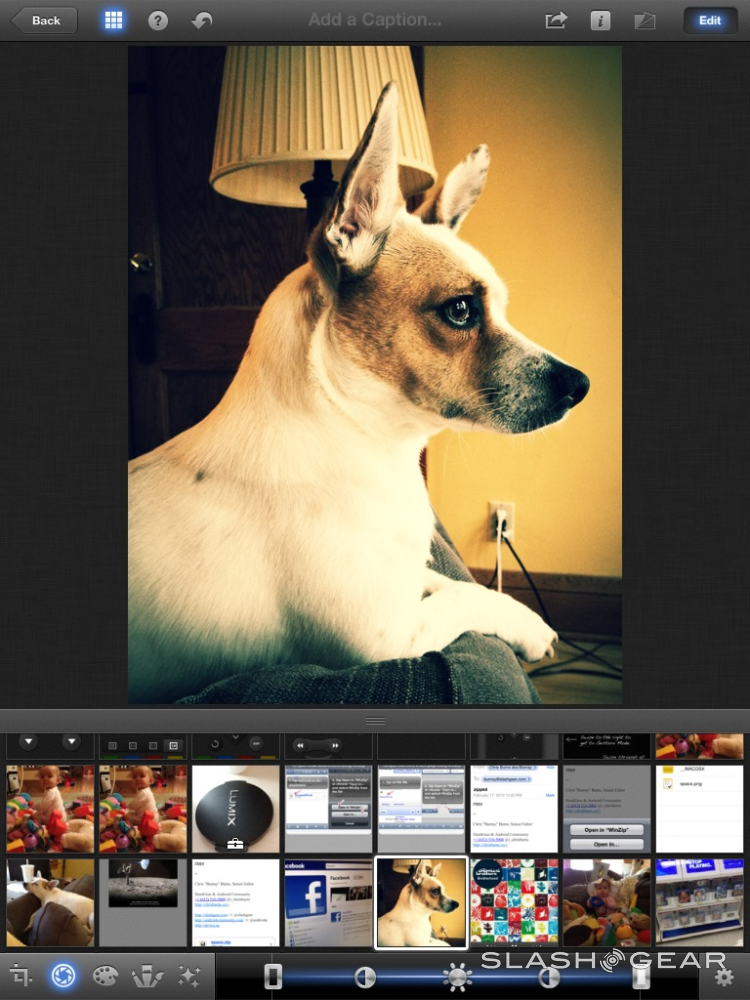Open the Color palette tool
This screenshot has width=750, height=1000.
coord(105,975)
